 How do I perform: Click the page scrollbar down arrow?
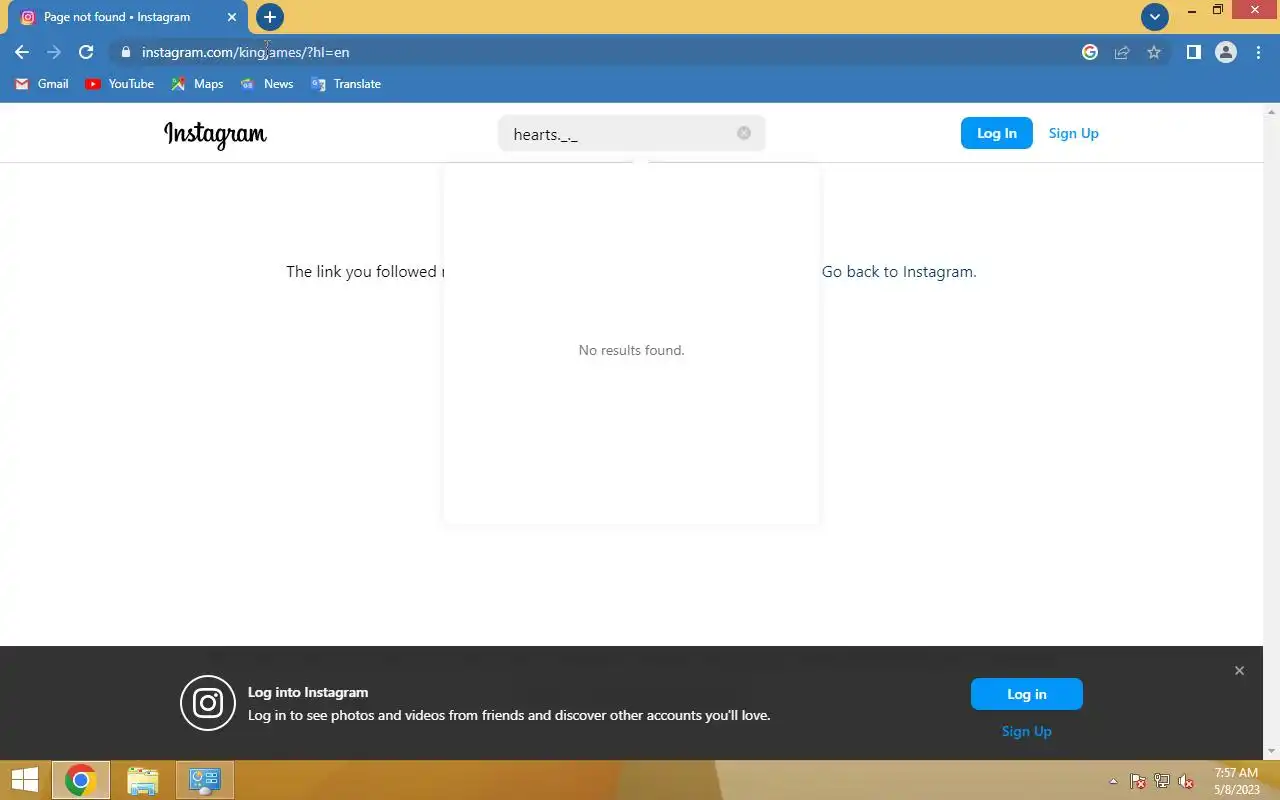1272,751
